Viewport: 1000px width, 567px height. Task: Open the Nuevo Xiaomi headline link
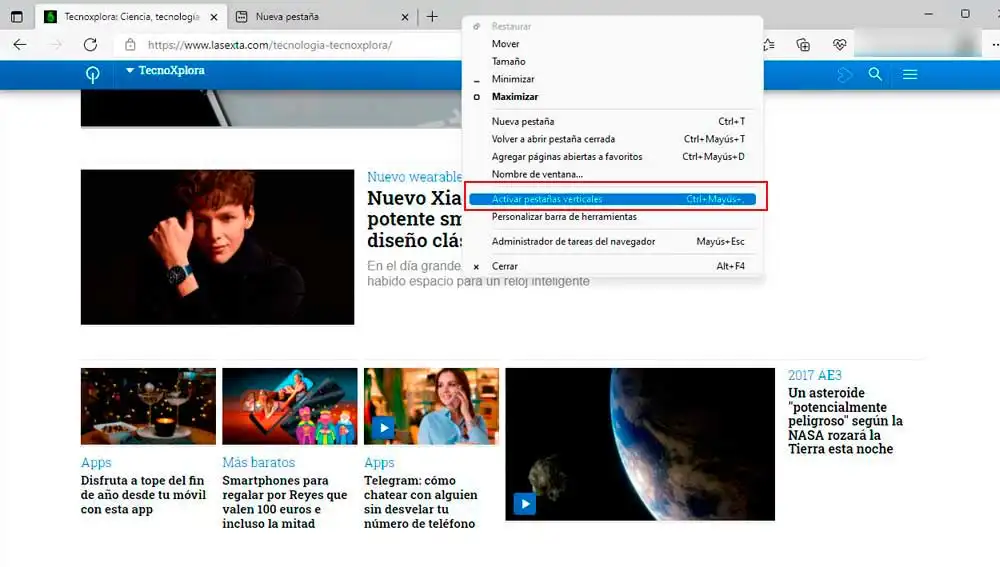(x=415, y=219)
